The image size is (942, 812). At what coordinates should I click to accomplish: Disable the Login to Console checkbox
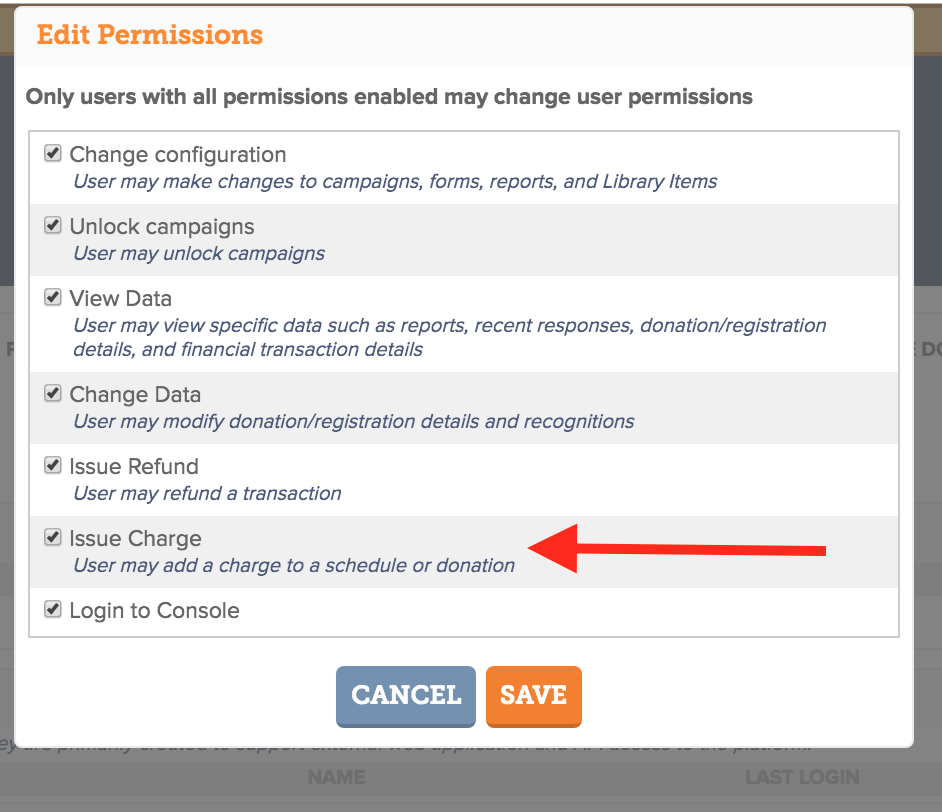[53, 610]
